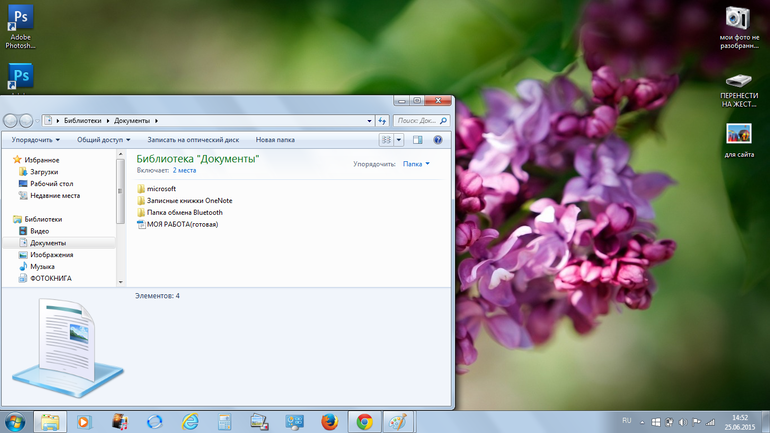770x433 pixels.
Task: Open the Упорядочить menu
Action: [35, 140]
